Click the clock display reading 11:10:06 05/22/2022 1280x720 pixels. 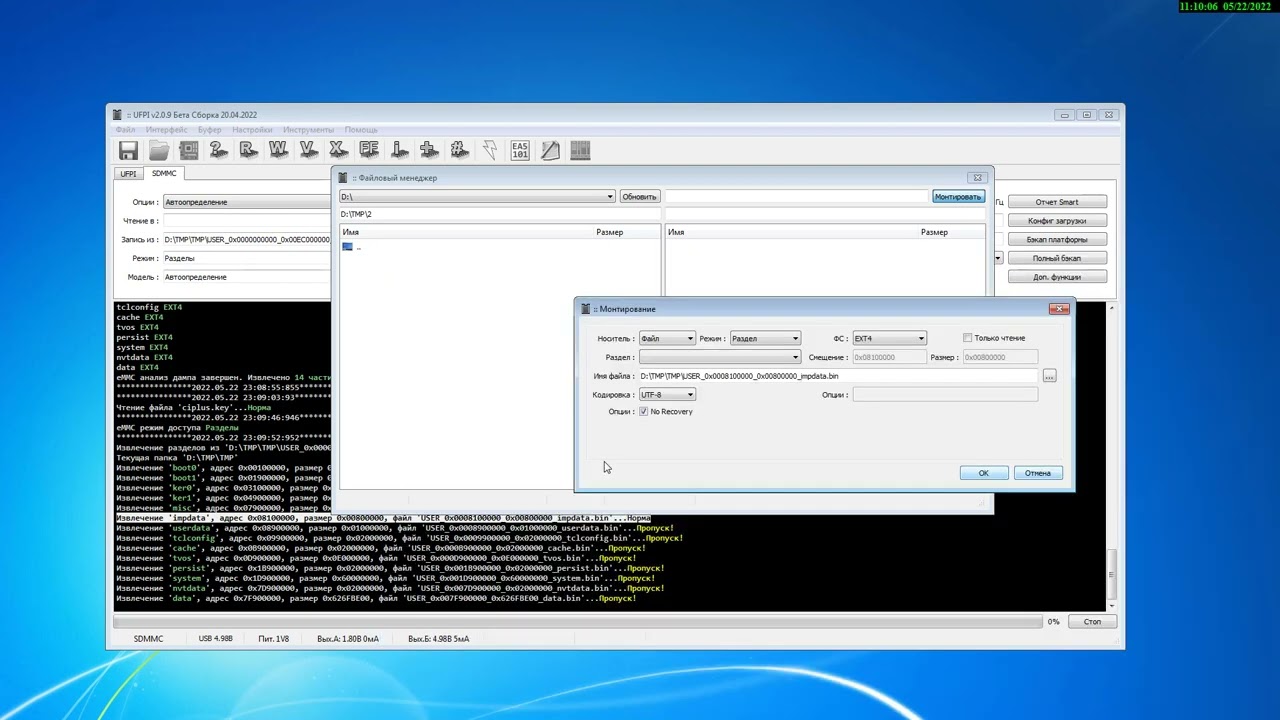pyautogui.click(x=1228, y=7)
